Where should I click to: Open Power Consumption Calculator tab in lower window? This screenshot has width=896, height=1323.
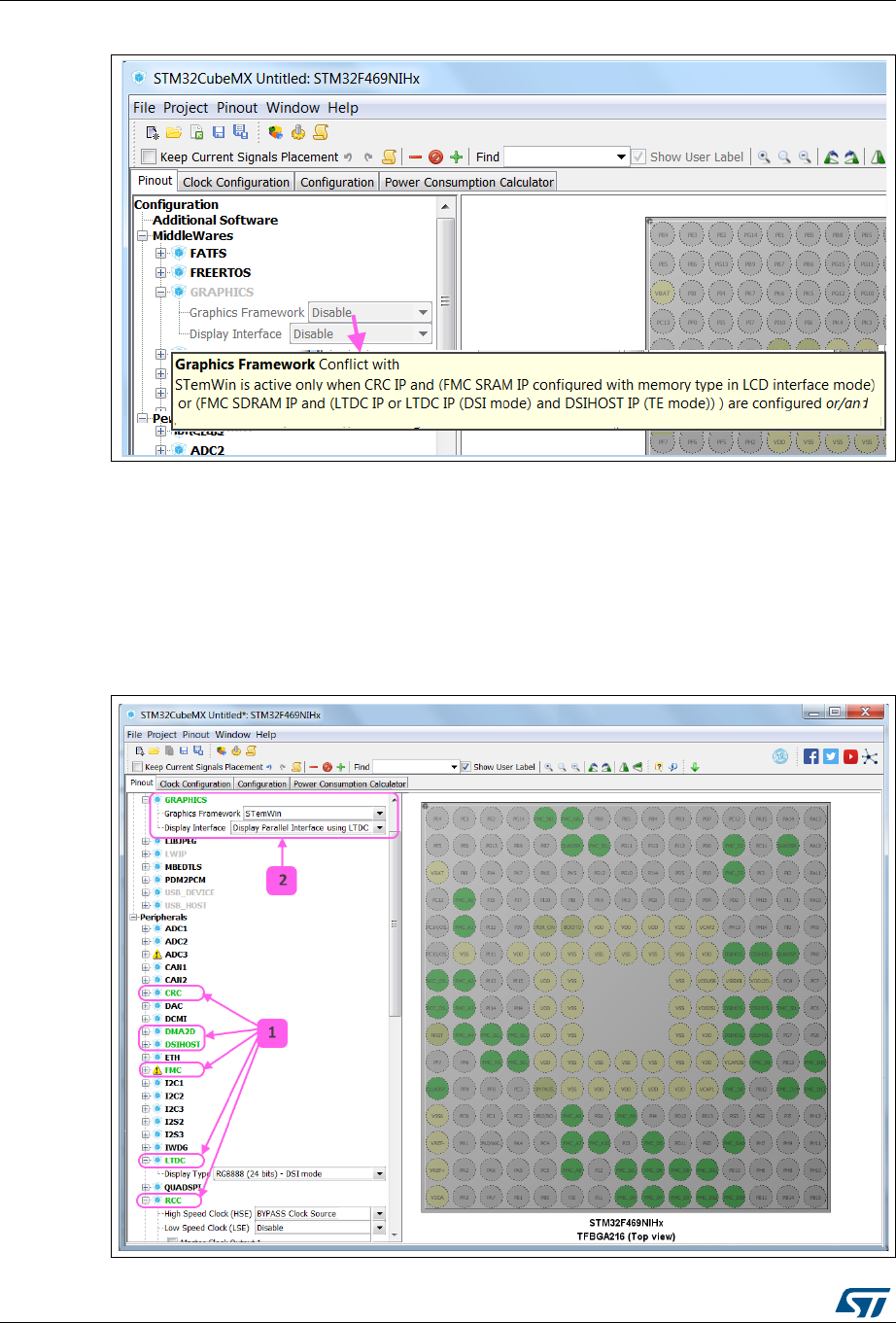click(350, 783)
